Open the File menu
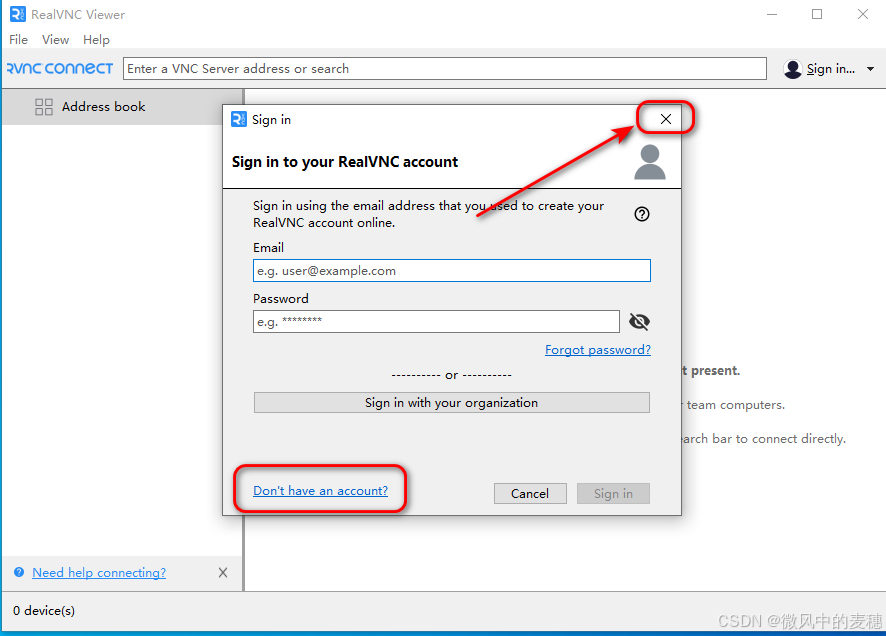Viewport: 886px width, 636px height. point(18,40)
